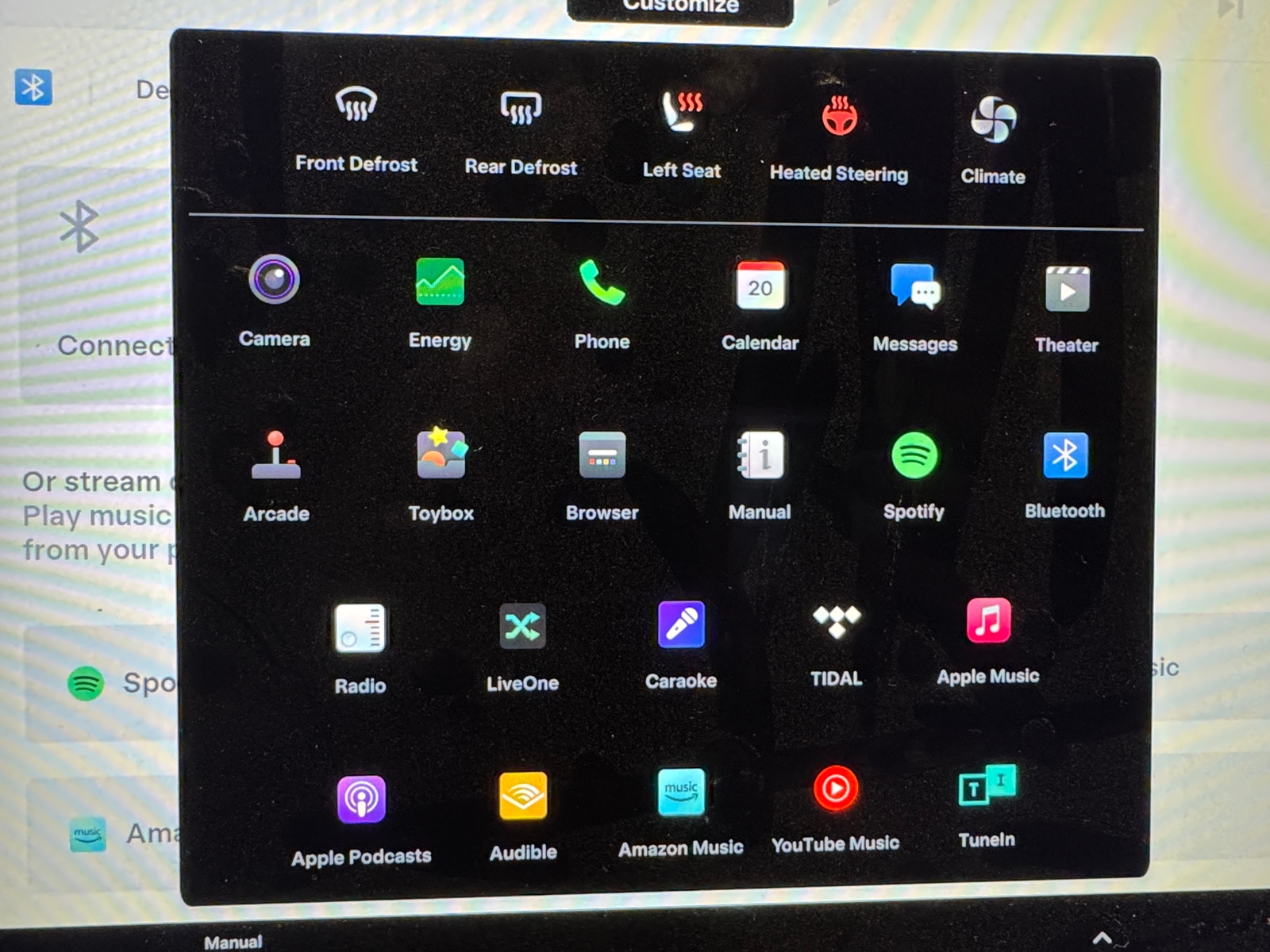Toggle Rear Defrost
The image size is (1270, 952).
click(521, 109)
